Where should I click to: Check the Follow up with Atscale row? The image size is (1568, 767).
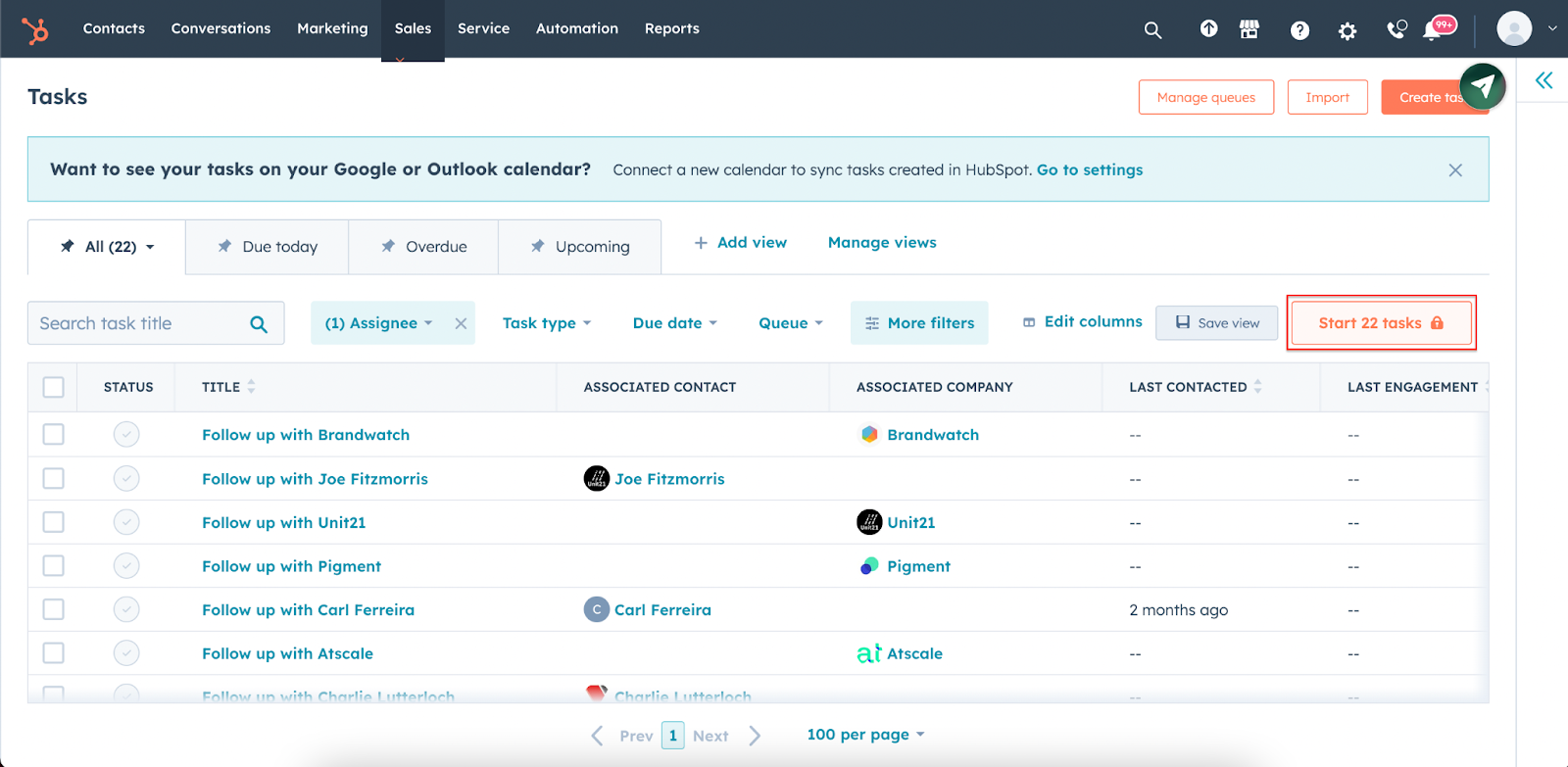coord(54,652)
